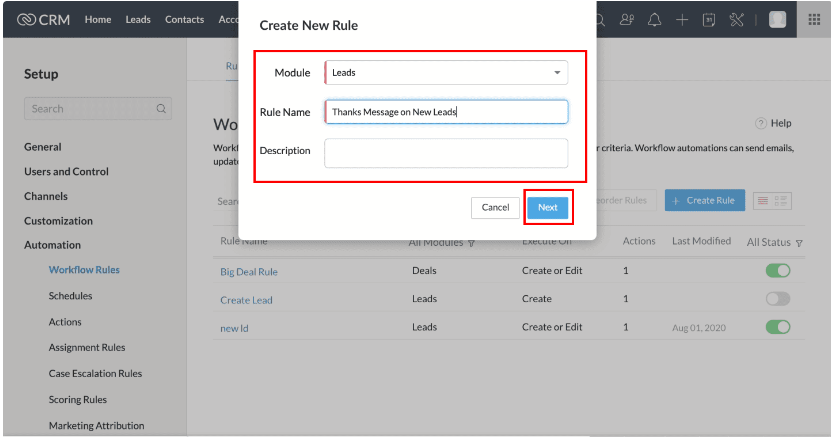Click the Aug 01, 2020 date cell
The width and height of the screenshot is (831, 437).
click(x=699, y=328)
